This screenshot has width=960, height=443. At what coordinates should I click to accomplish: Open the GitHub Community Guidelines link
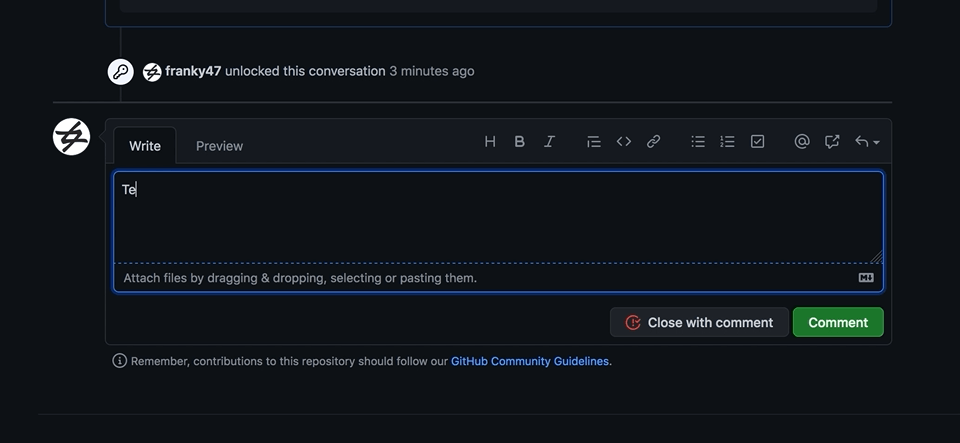(530, 362)
